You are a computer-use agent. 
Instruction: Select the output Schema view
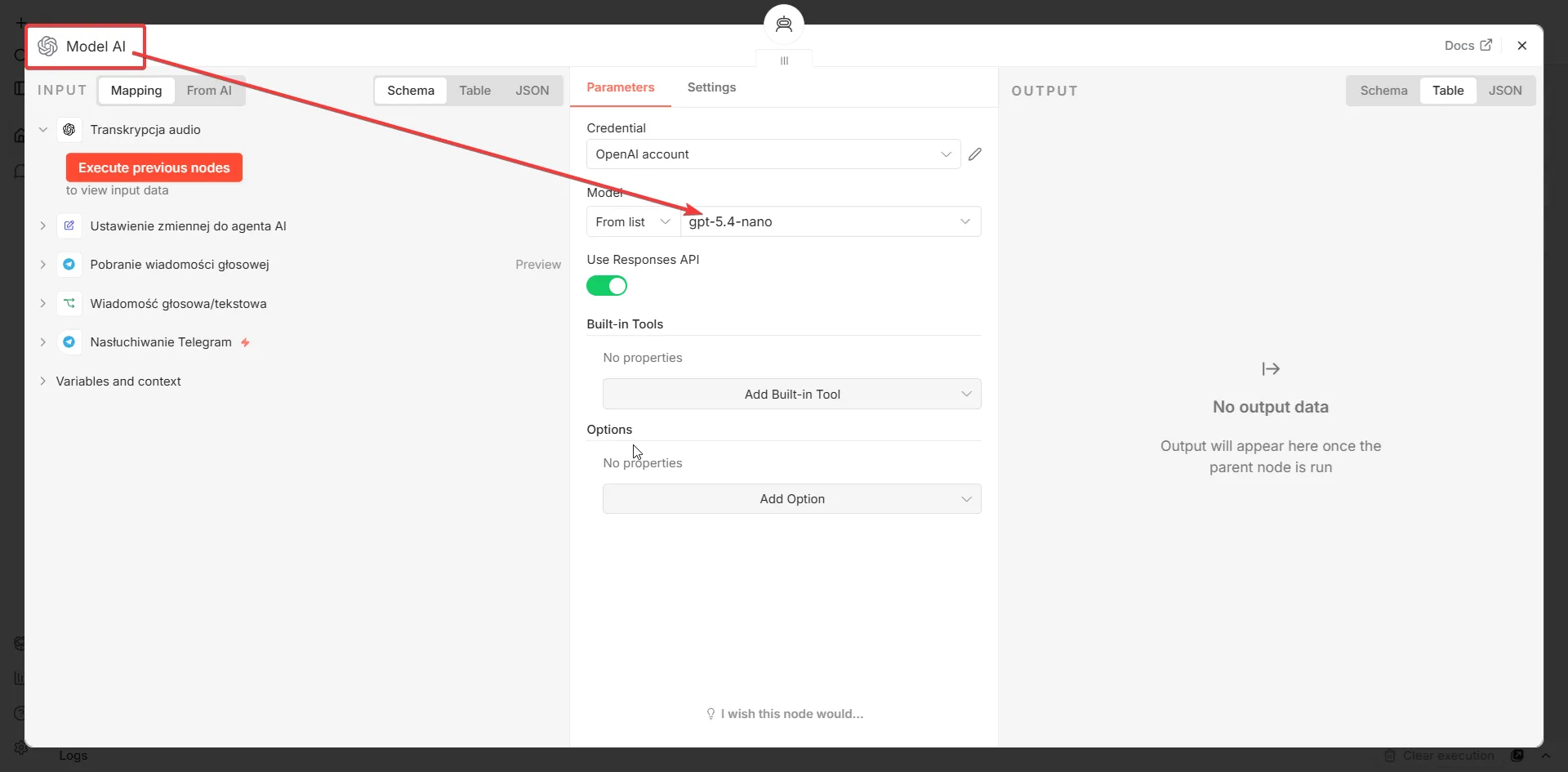pyautogui.click(x=1383, y=91)
